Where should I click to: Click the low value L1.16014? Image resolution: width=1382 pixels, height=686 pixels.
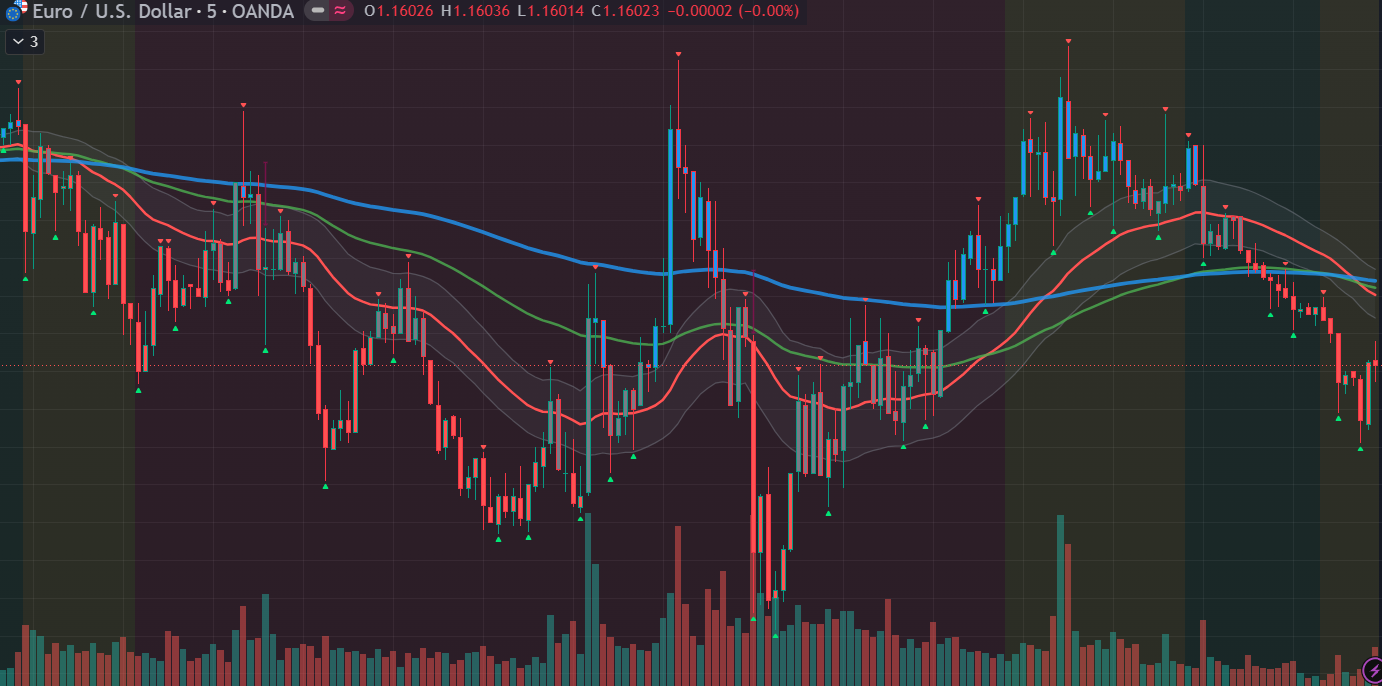pos(551,11)
